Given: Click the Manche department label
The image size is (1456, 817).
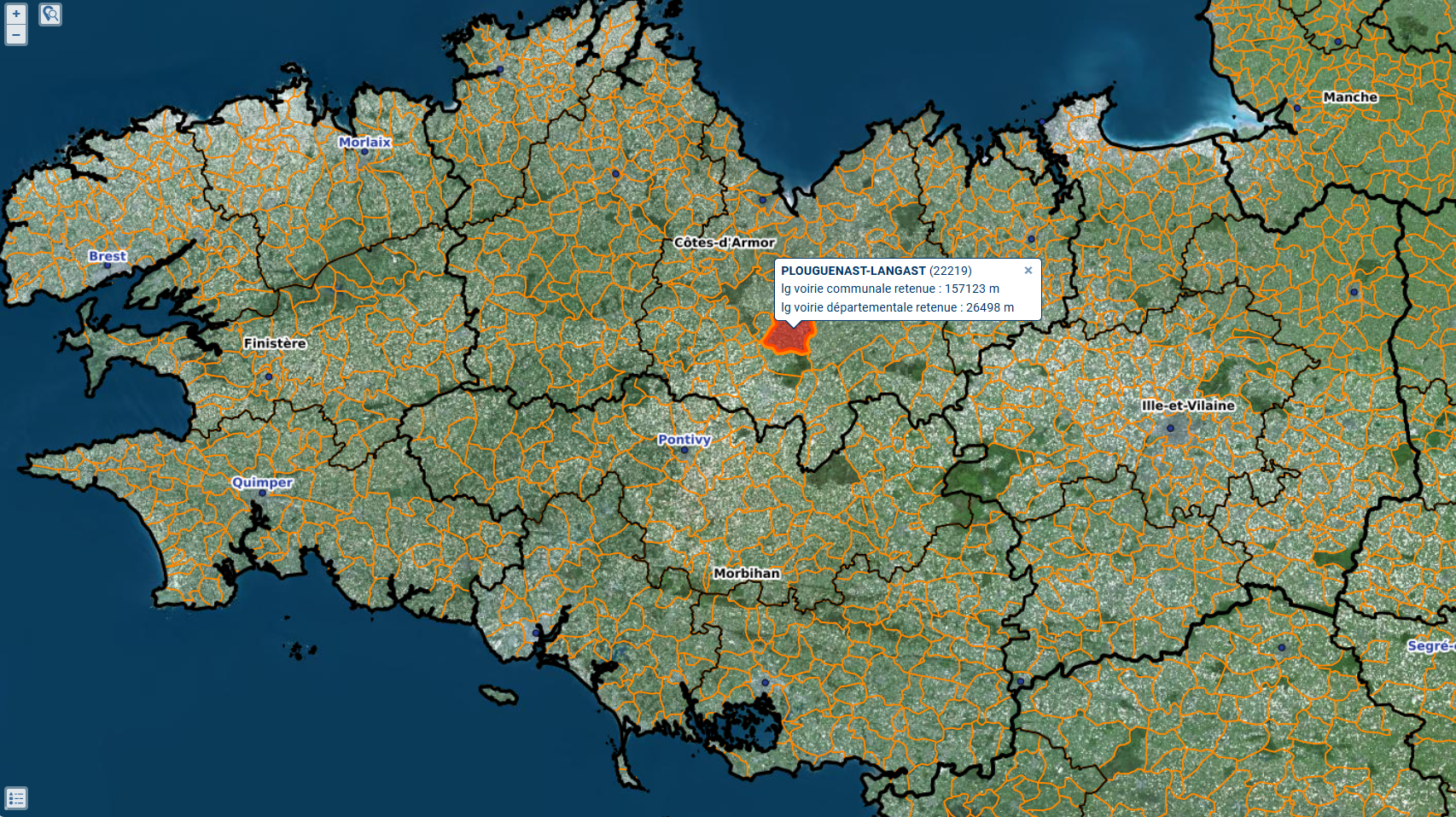Looking at the screenshot, I should (1350, 97).
